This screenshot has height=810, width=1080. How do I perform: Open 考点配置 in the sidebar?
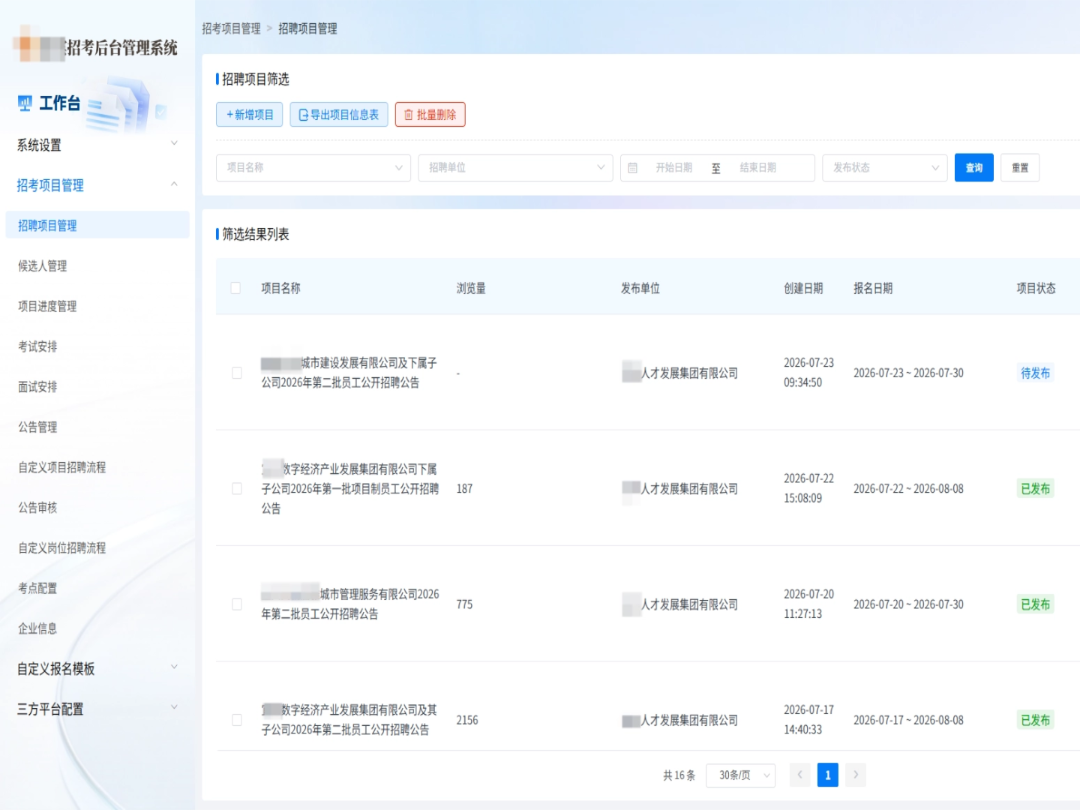(x=38, y=588)
